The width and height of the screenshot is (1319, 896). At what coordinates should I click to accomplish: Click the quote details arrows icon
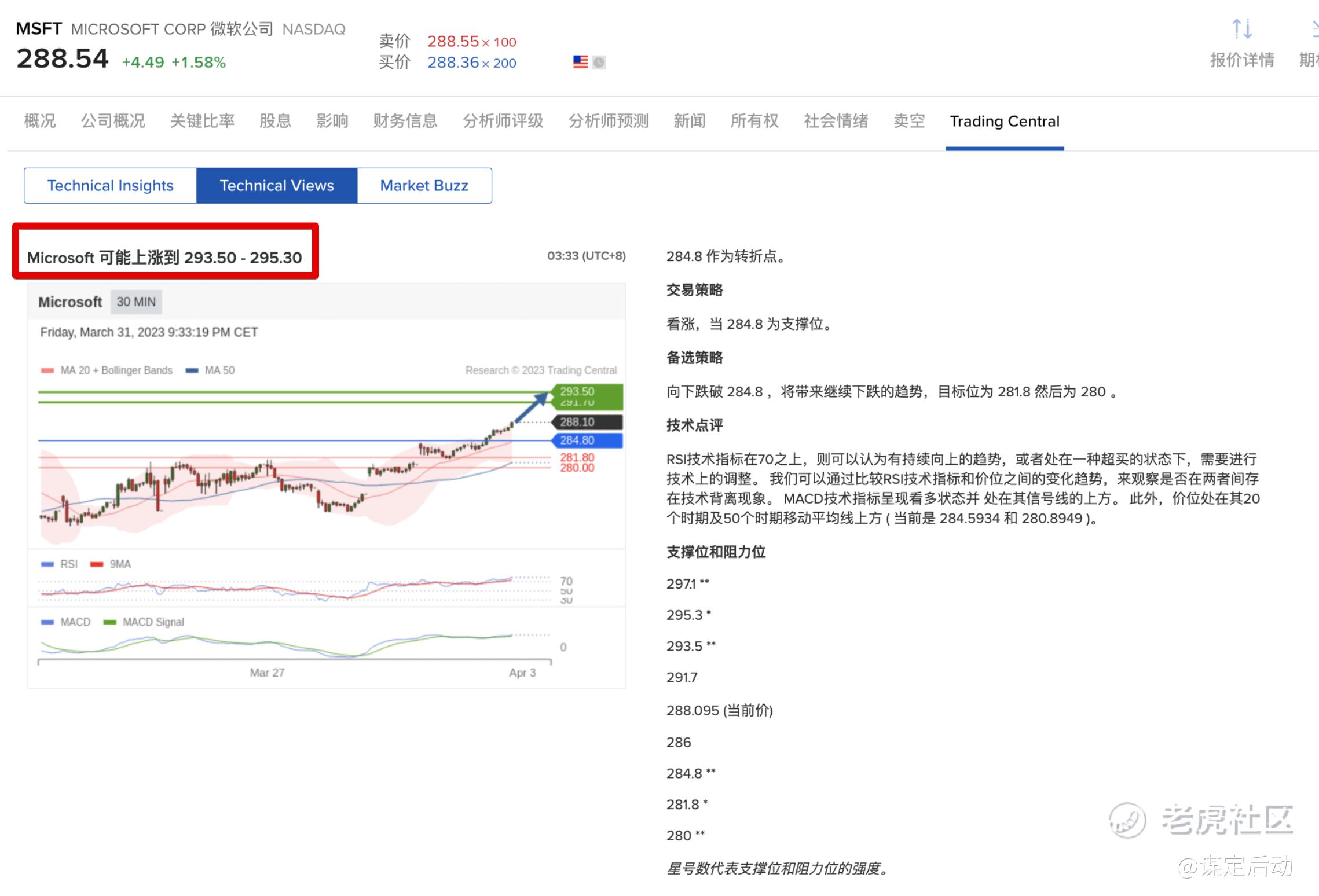(x=1242, y=29)
